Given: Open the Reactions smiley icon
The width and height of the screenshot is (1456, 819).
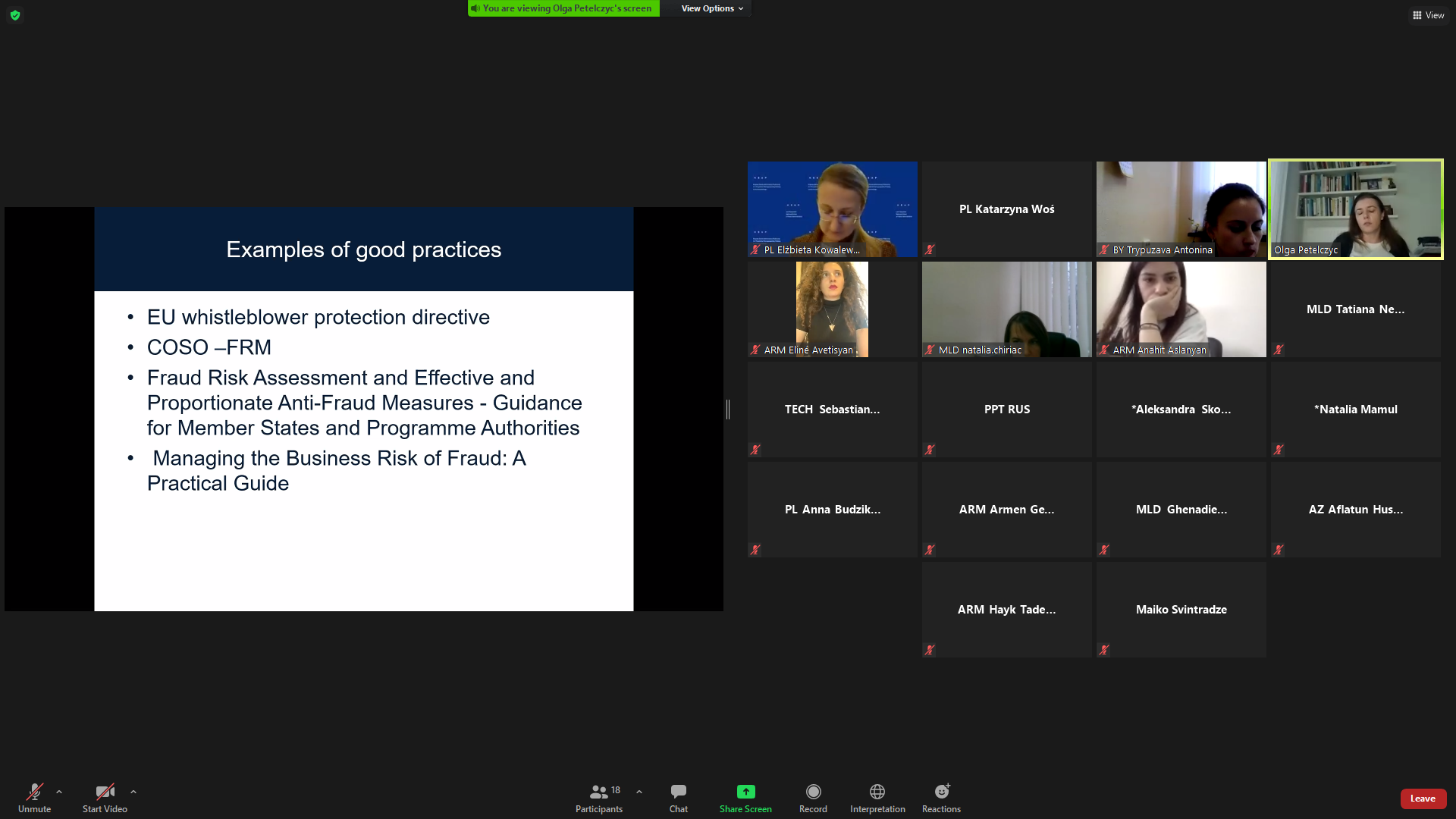Looking at the screenshot, I should click(x=941, y=792).
